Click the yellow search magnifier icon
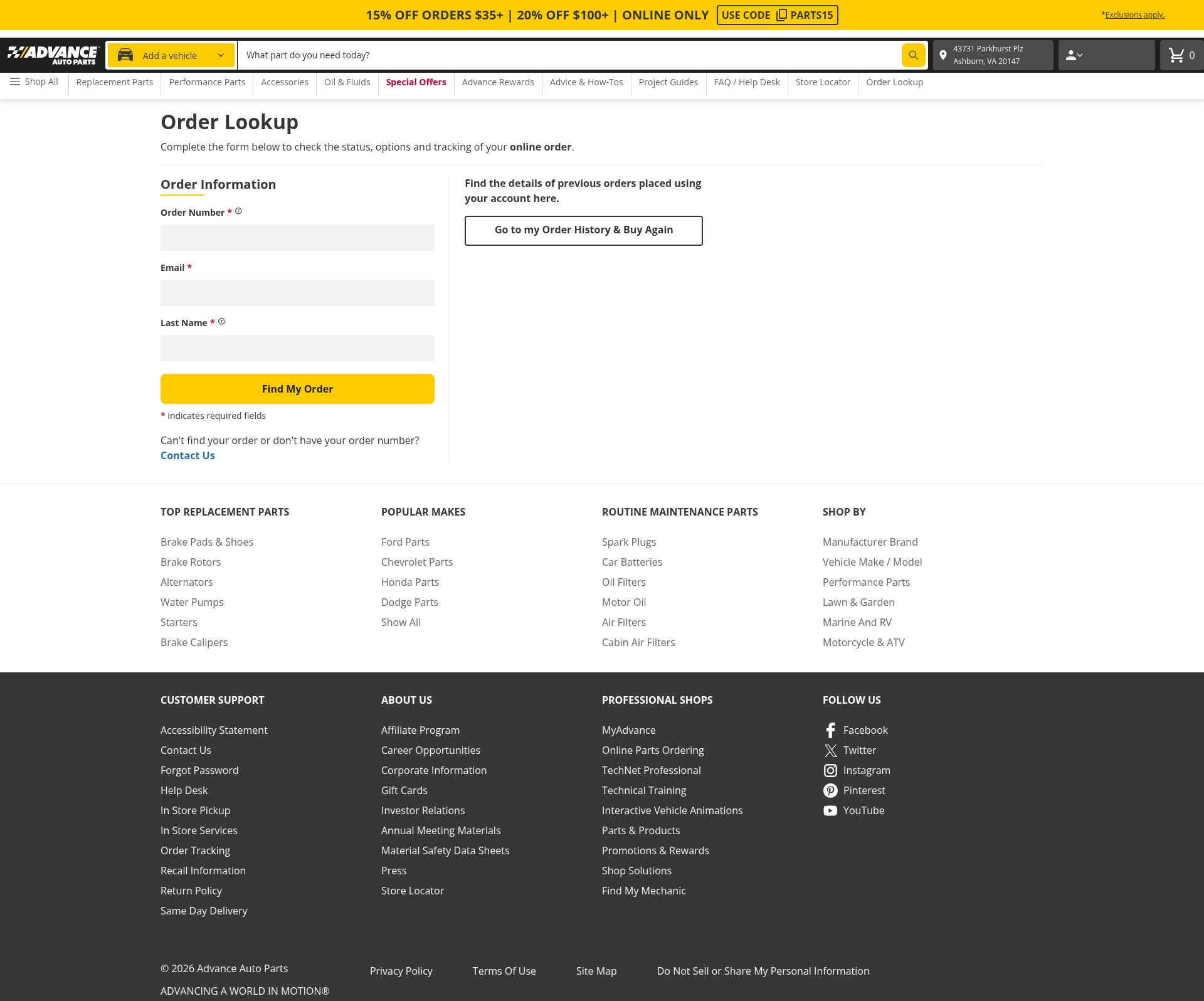Image resolution: width=1204 pixels, height=1001 pixels. pyautogui.click(x=913, y=55)
